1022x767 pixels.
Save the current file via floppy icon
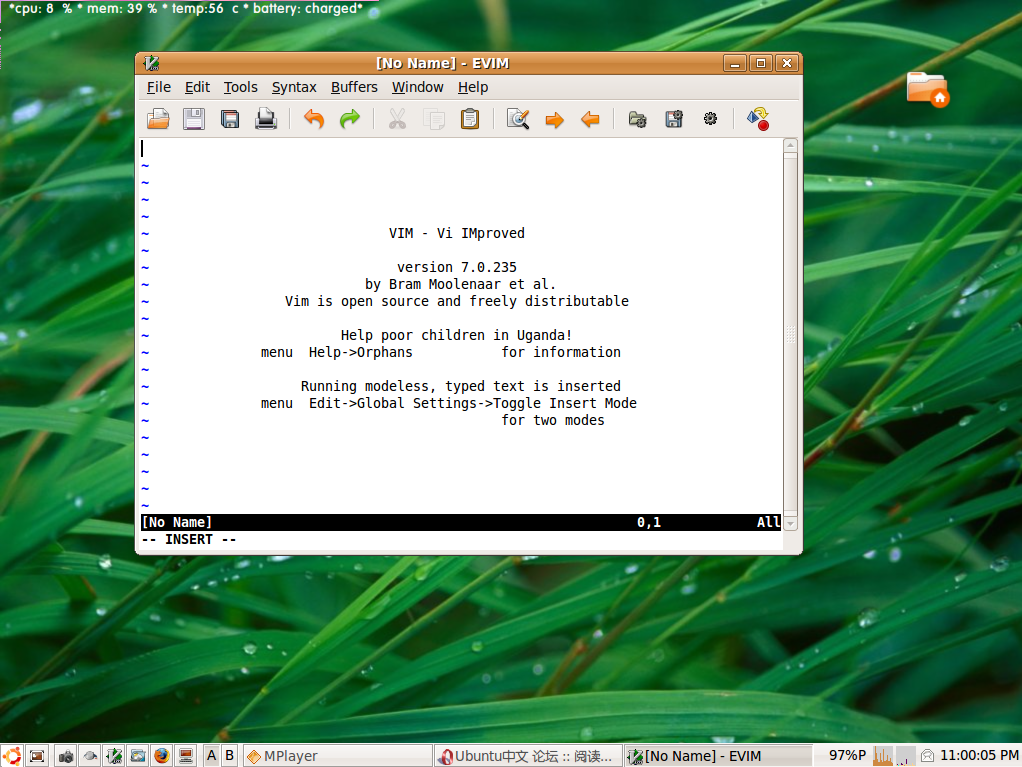[194, 119]
